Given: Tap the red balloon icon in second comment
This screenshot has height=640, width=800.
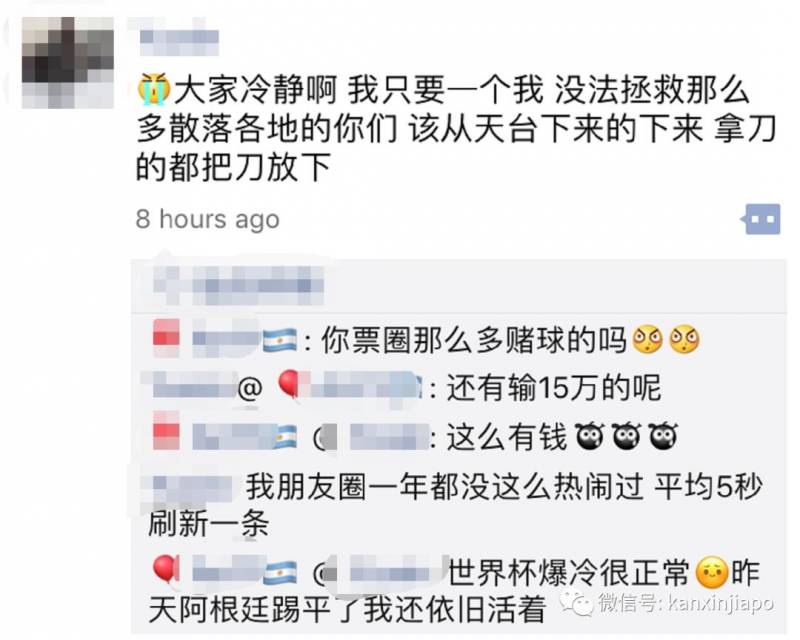Looking at the screenshot, I should 289,385.
